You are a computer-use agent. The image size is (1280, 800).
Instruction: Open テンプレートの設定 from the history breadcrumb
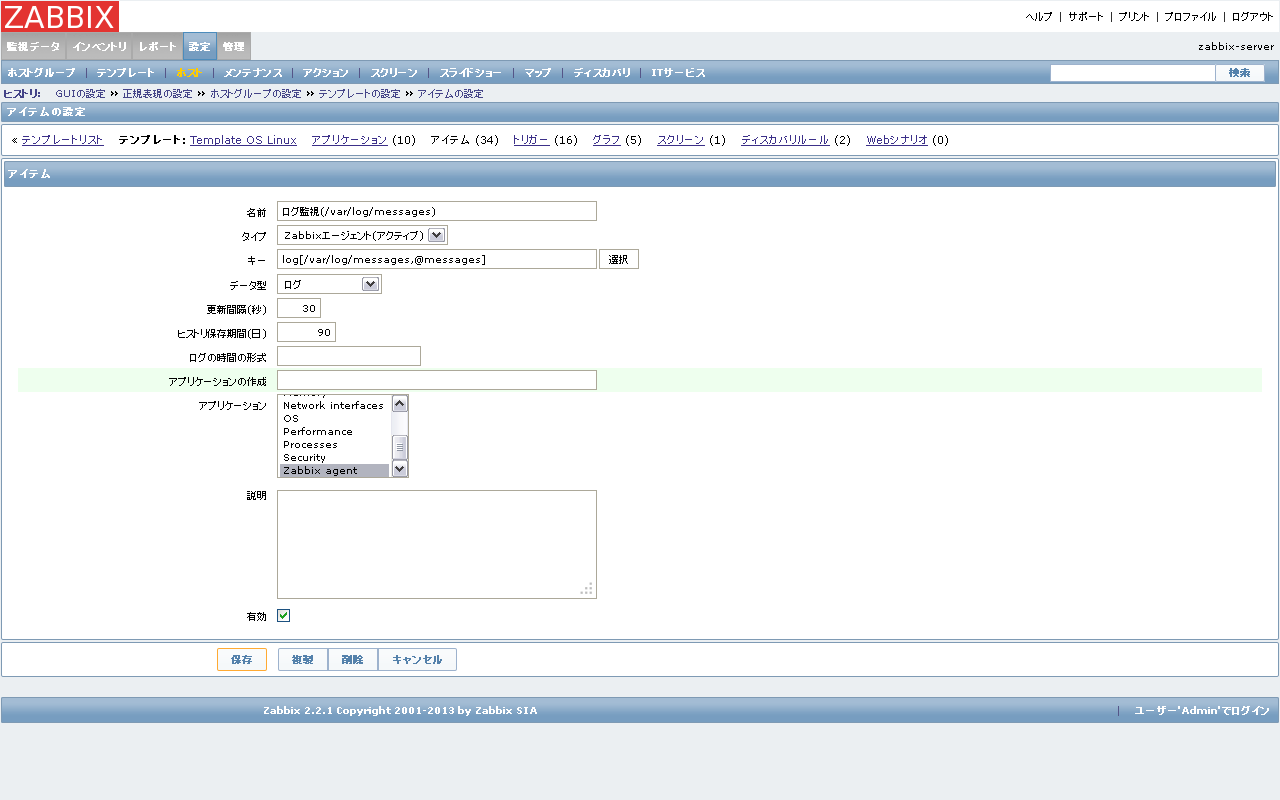[x=354, y=93]
